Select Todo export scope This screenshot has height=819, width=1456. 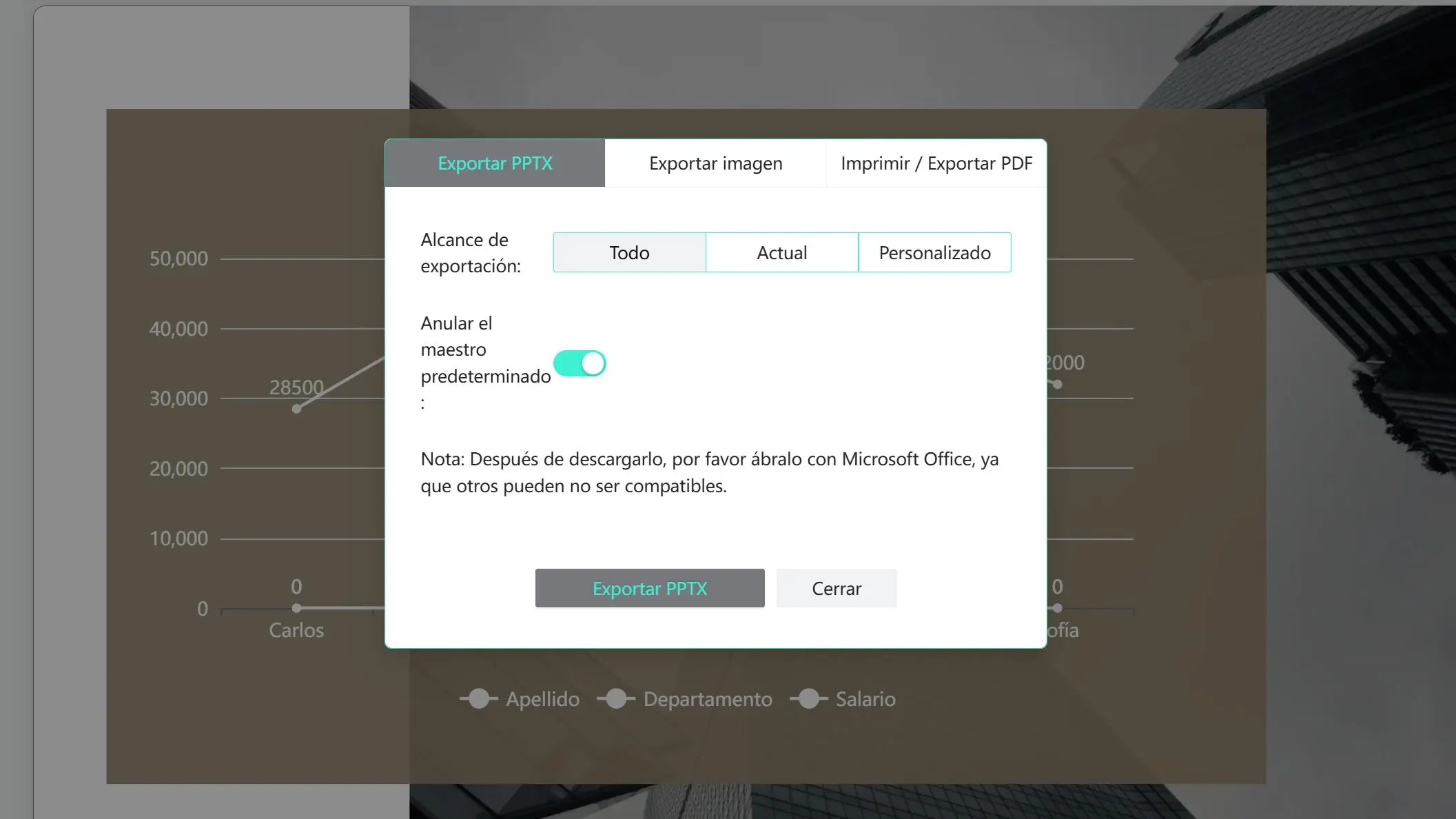click(x=629, y=253)
